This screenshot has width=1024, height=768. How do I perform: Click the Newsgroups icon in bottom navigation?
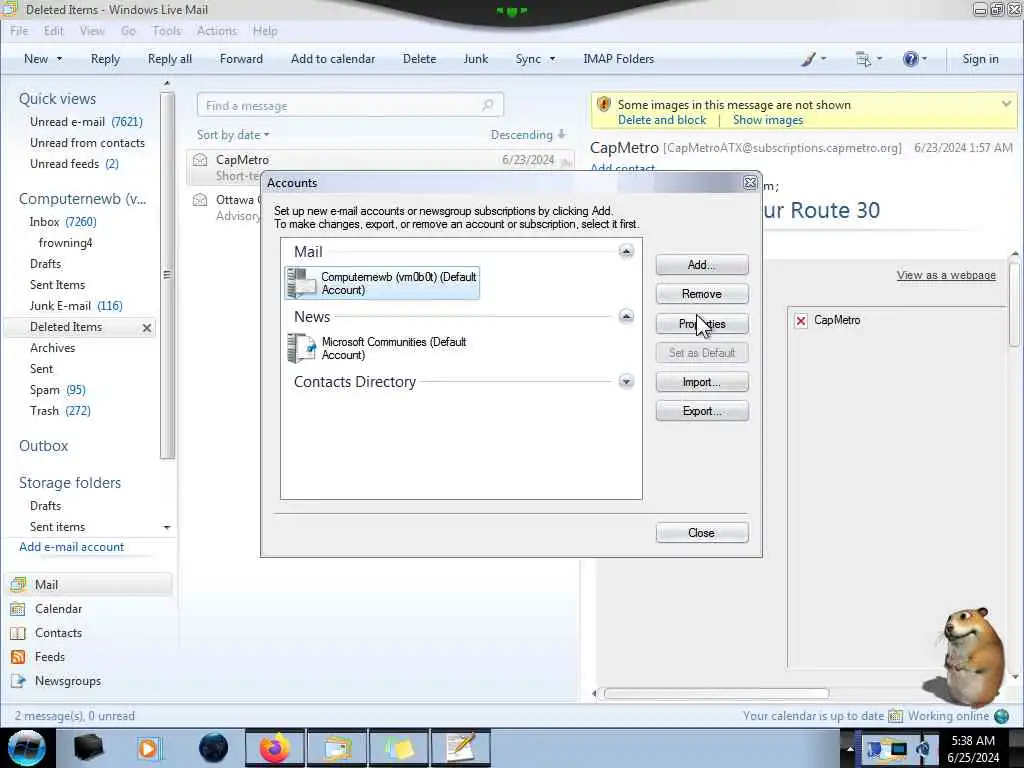coord(18,681)
